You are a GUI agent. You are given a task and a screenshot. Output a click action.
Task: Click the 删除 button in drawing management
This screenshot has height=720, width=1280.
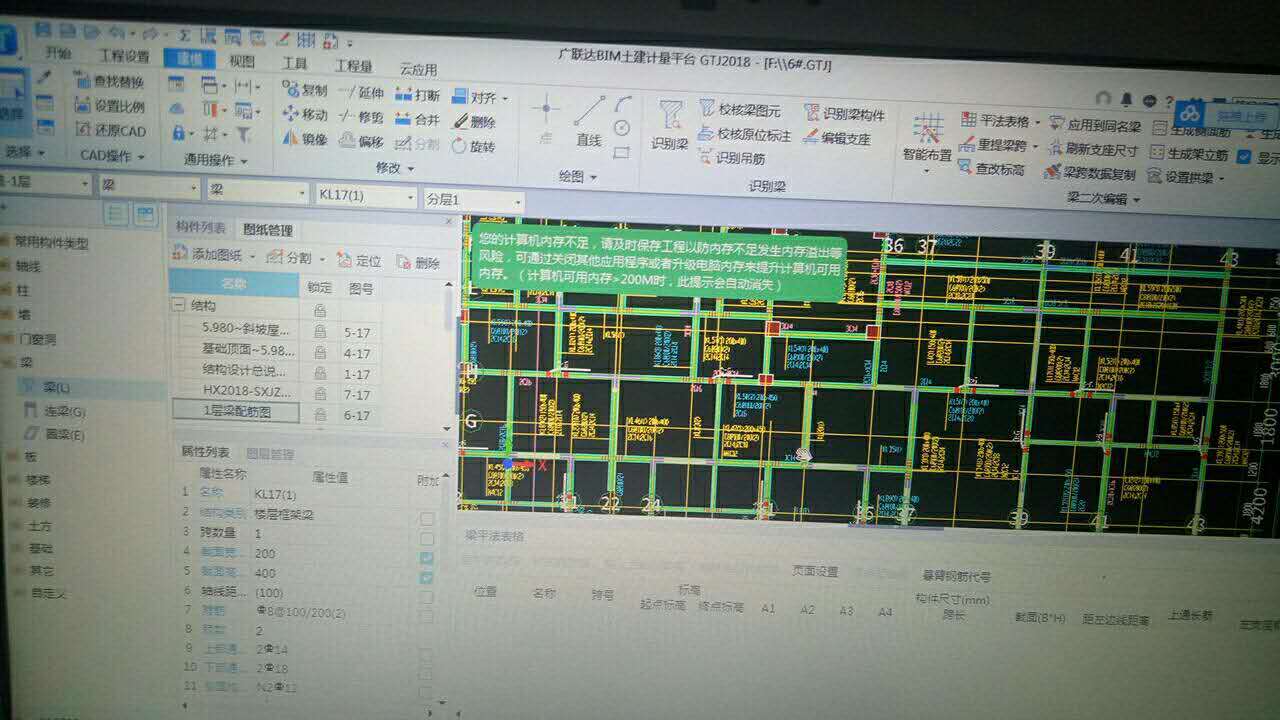tap(417, 263)
